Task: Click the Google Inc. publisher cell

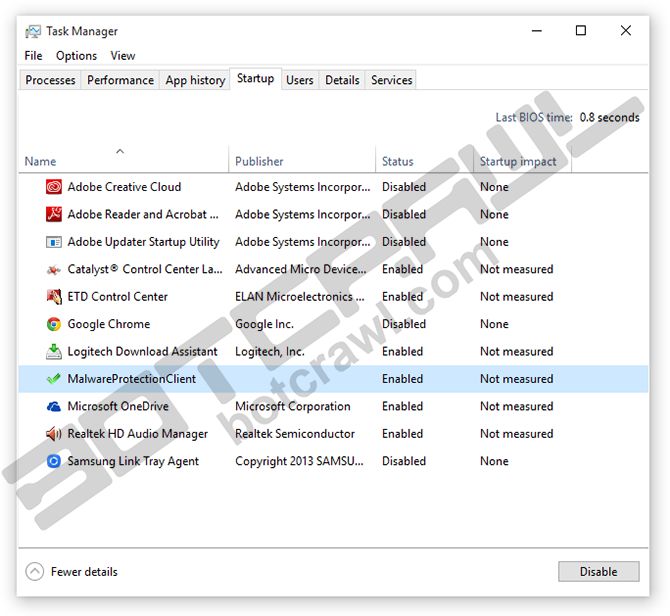Action: tap(264, 324)
